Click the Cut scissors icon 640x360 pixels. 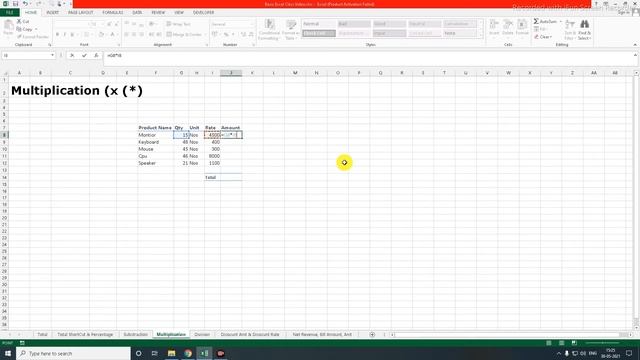point(19,21)
